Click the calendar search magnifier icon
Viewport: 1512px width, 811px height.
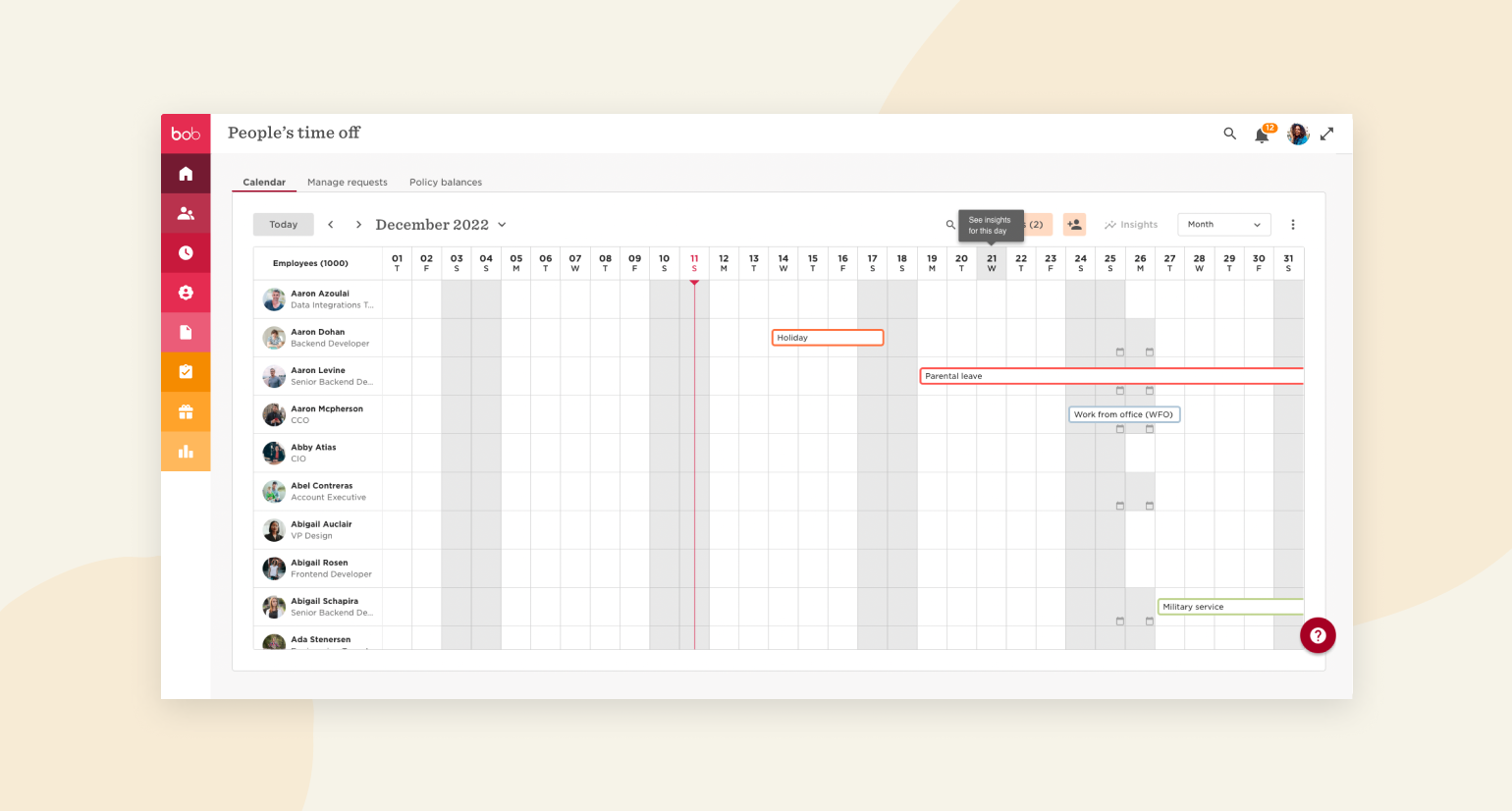coord(950,225)
